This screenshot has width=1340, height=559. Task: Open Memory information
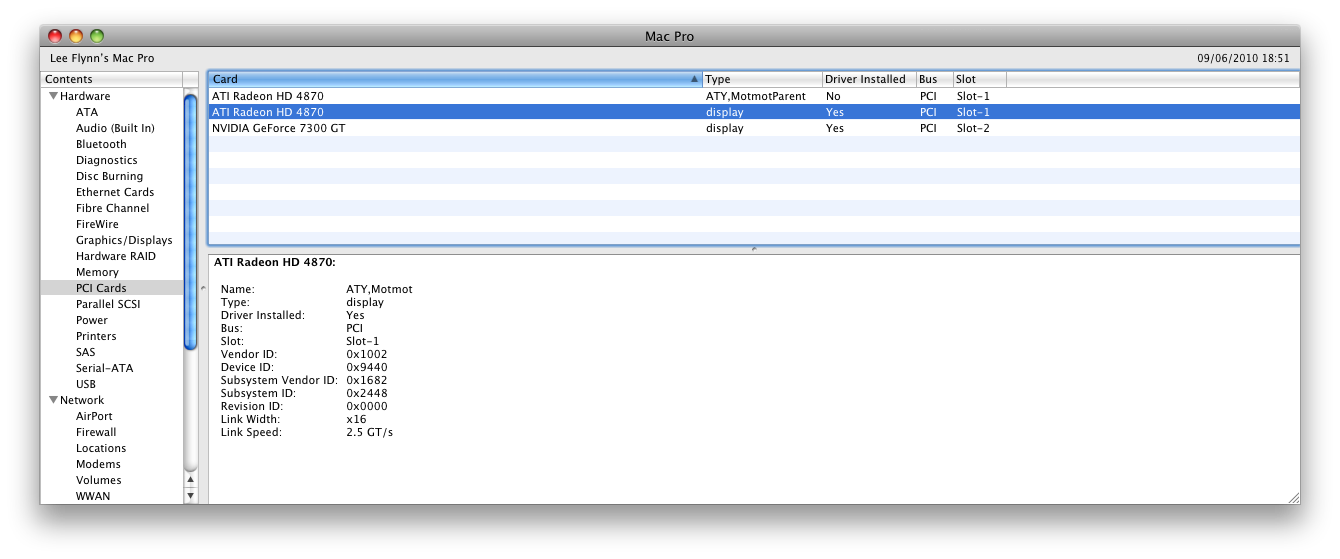(97, 272)
